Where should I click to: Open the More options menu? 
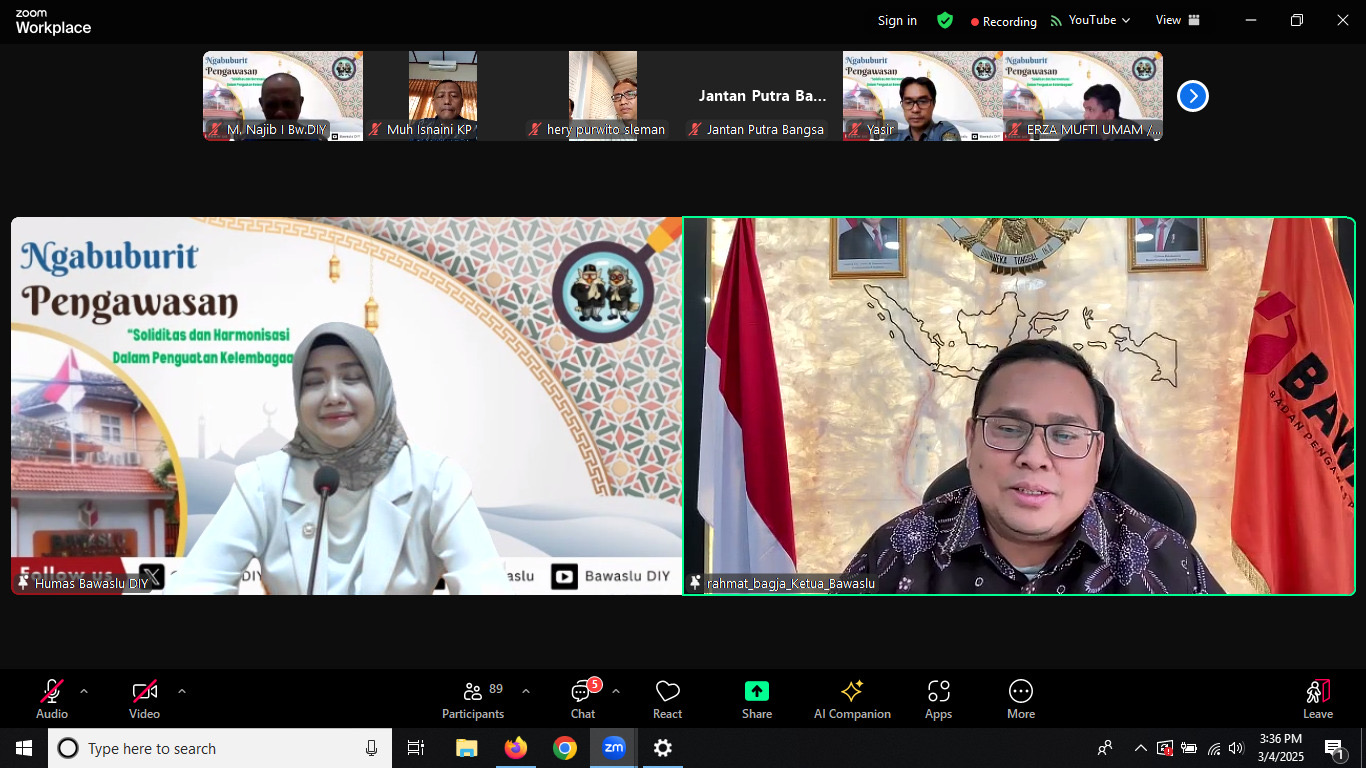point(1020,697)
